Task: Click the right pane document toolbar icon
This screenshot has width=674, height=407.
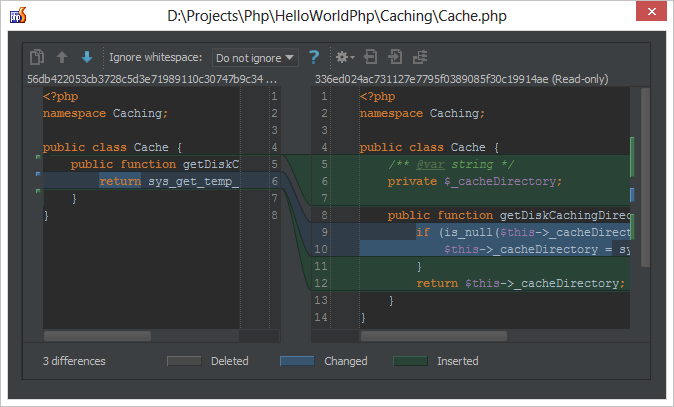Action: [395, 57]
